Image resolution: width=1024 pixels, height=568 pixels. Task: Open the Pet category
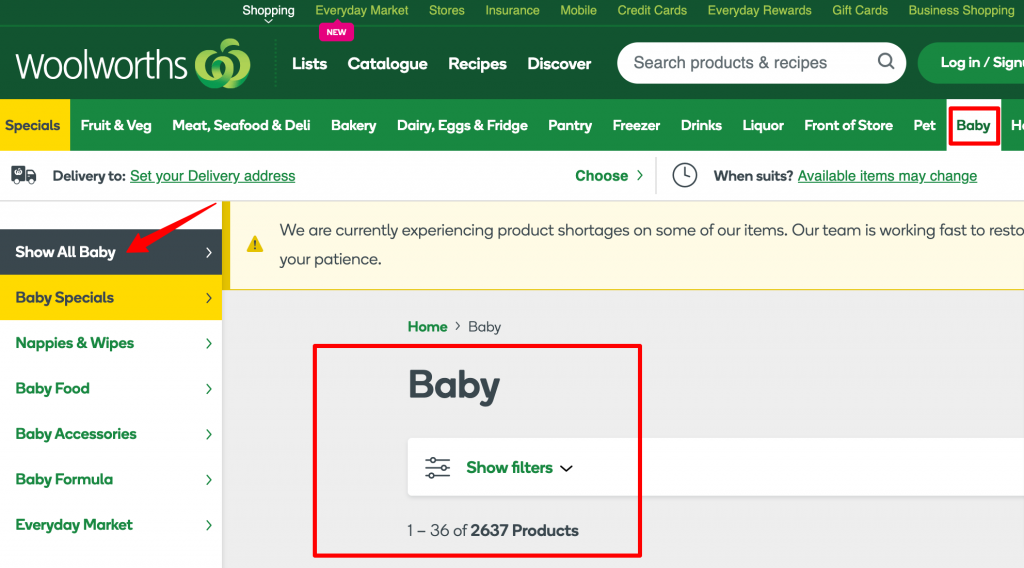click(x=924, y=125)
